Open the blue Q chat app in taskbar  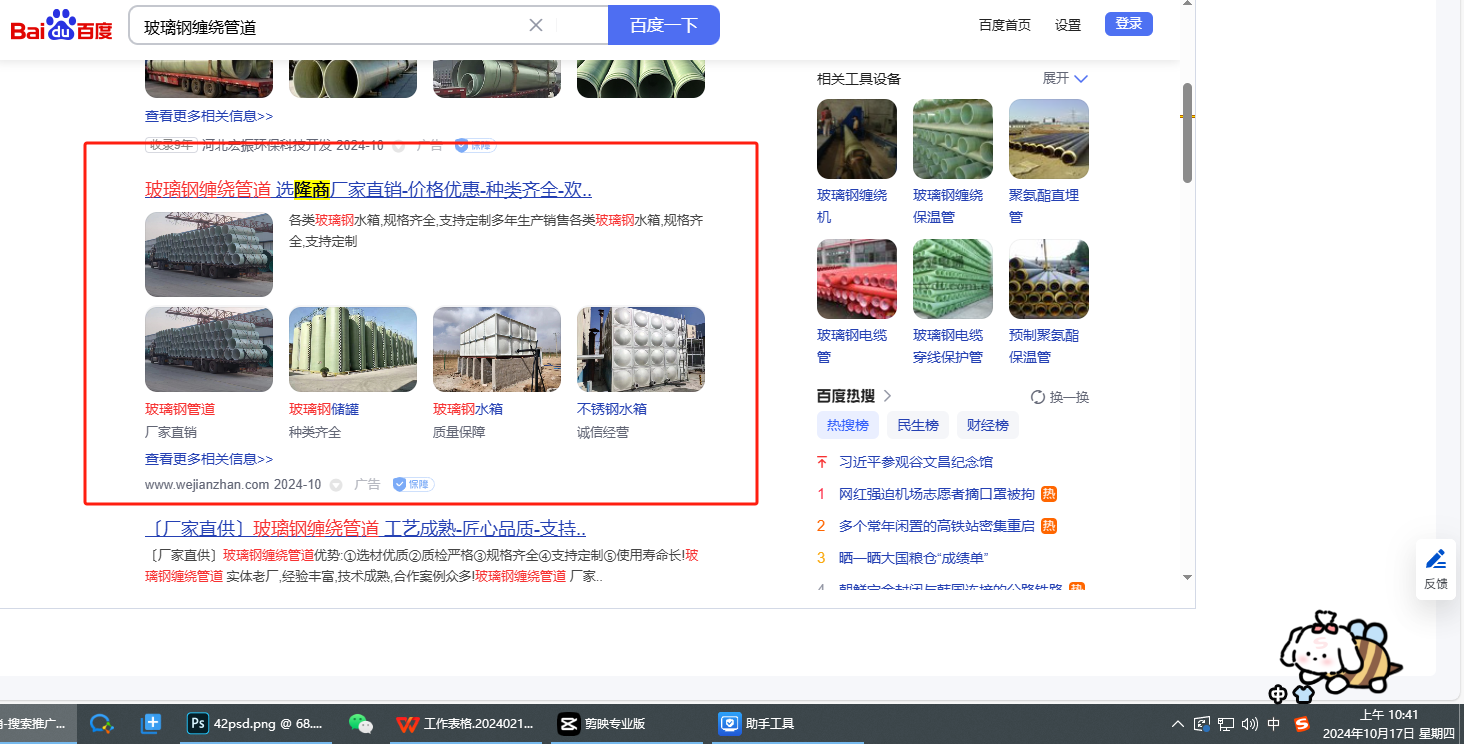pyautogui.click(x=100, y=723)
